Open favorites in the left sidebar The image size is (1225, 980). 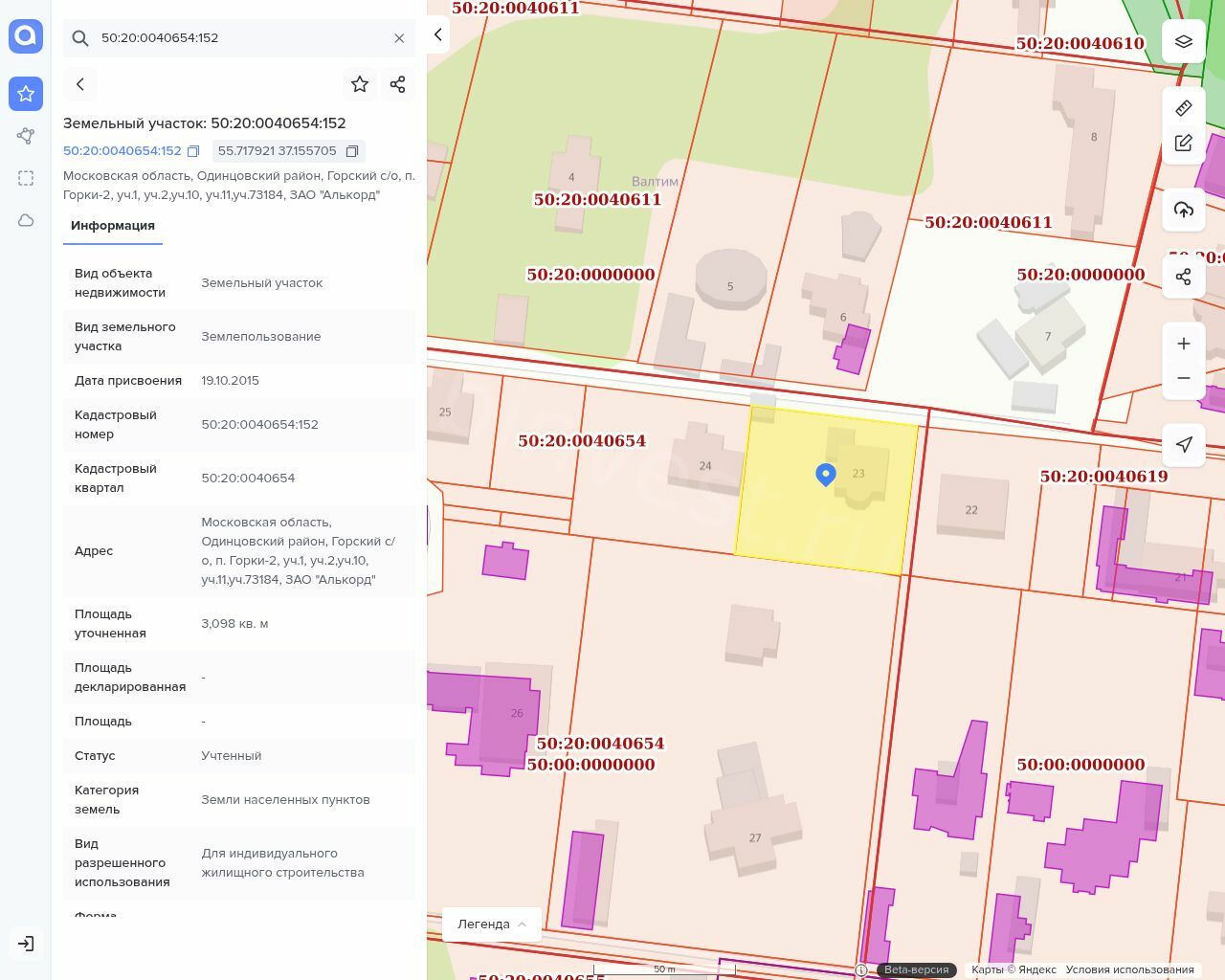point(26,94)
